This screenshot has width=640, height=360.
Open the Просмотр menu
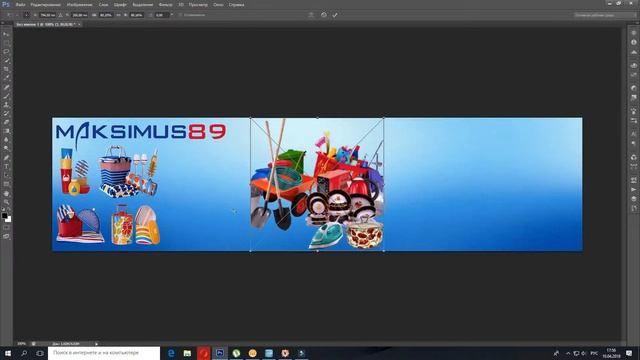click(198, 5)
